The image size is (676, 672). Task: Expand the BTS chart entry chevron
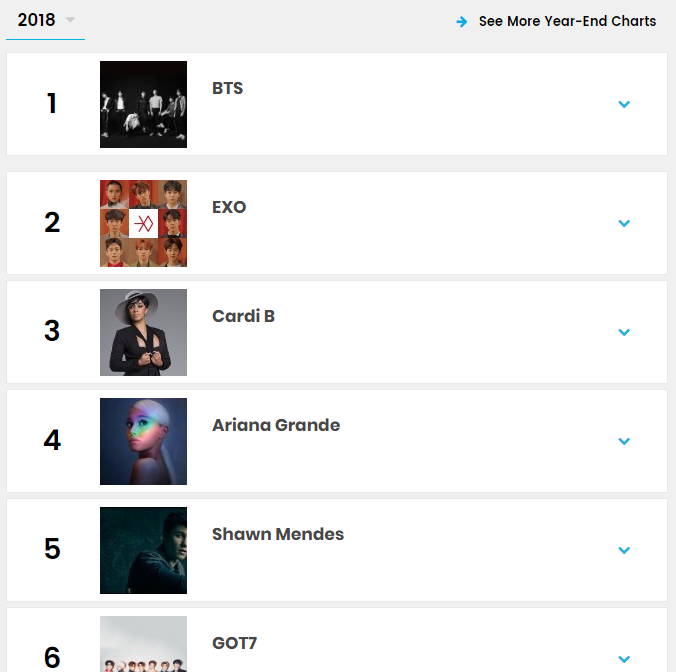tap(624, 104)
